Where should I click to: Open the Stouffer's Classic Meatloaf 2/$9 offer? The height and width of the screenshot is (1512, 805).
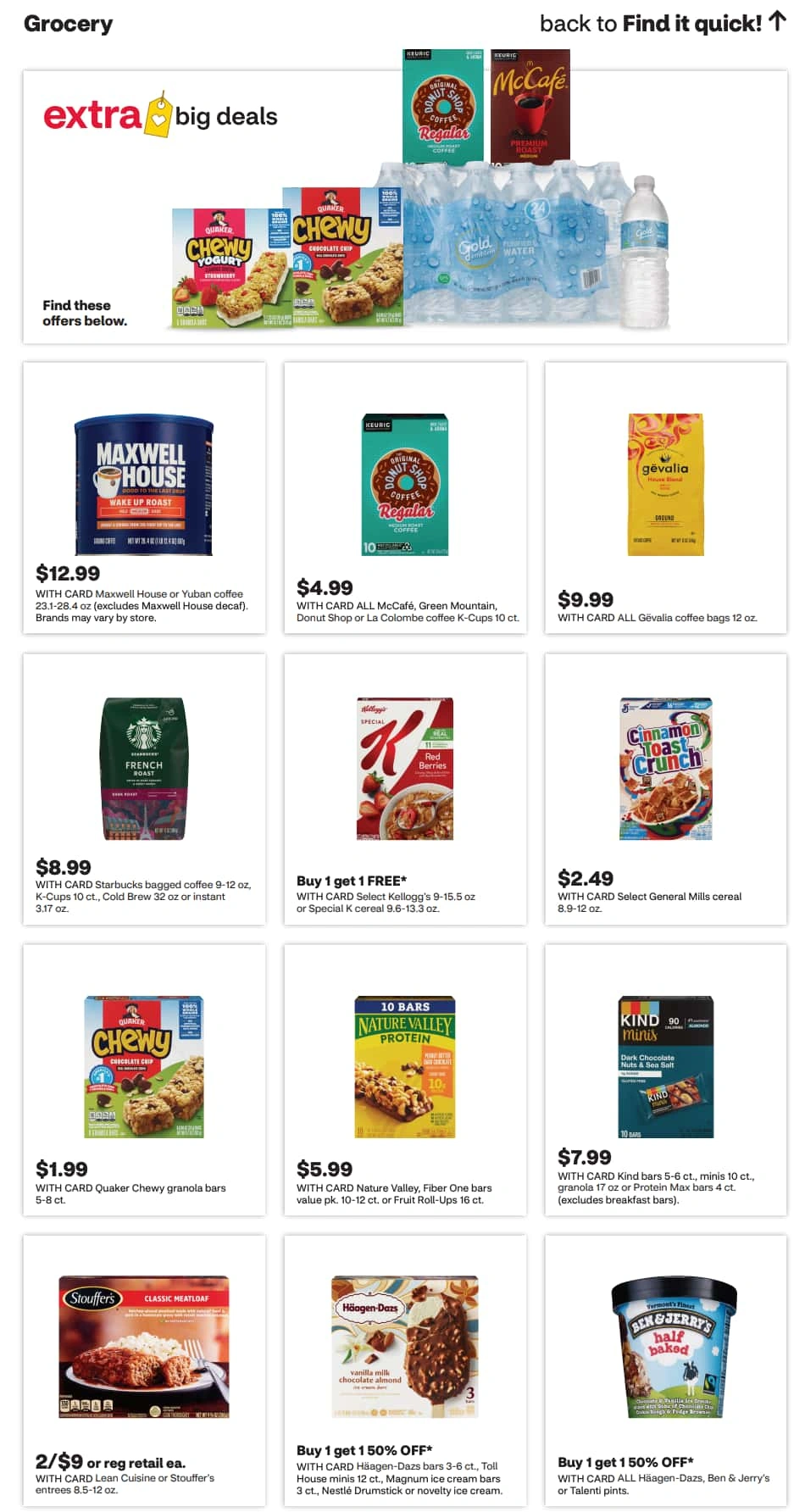(x=144, y=1370)
